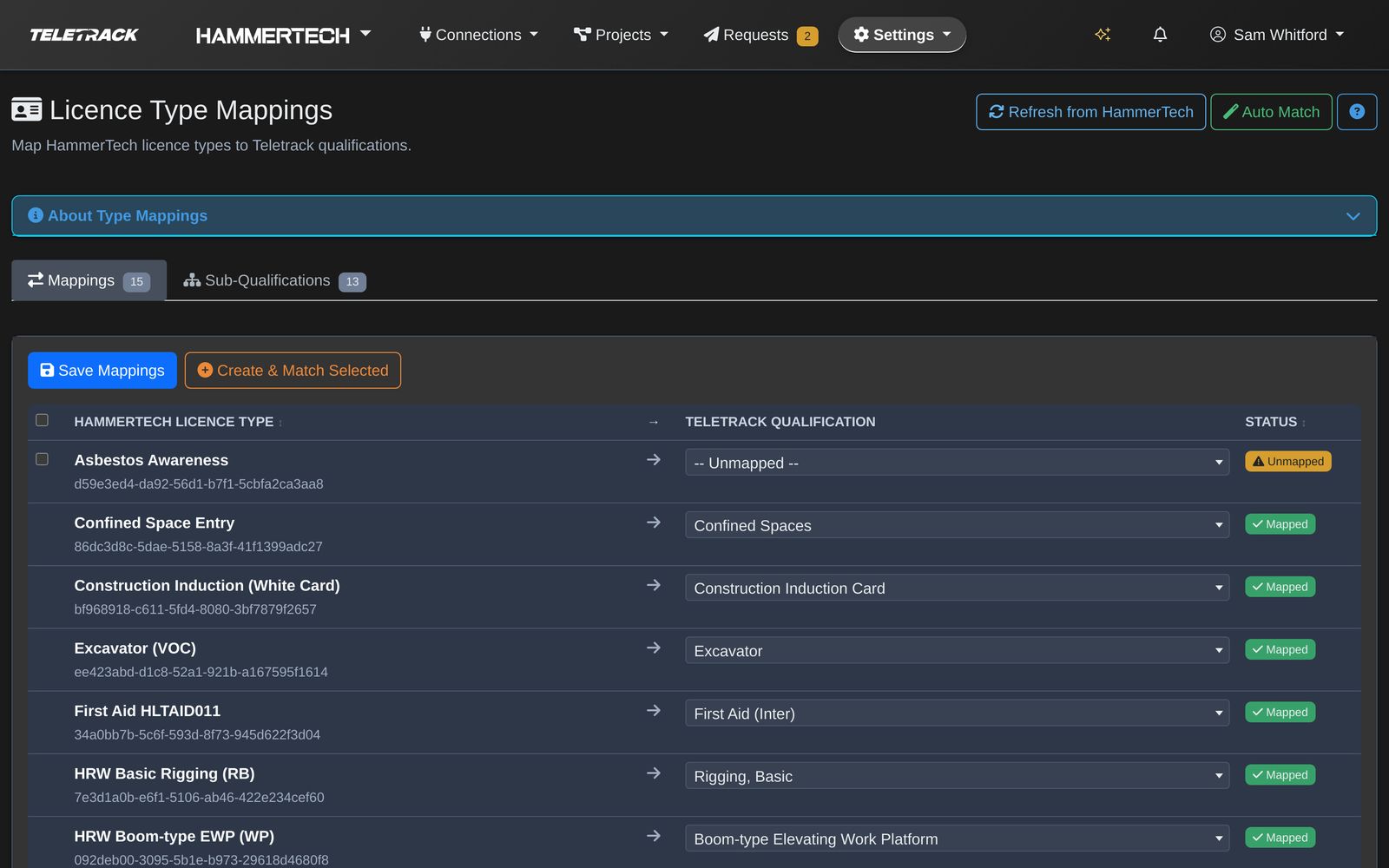Click info icon beside About Type Mappings

tap(36, 215)
